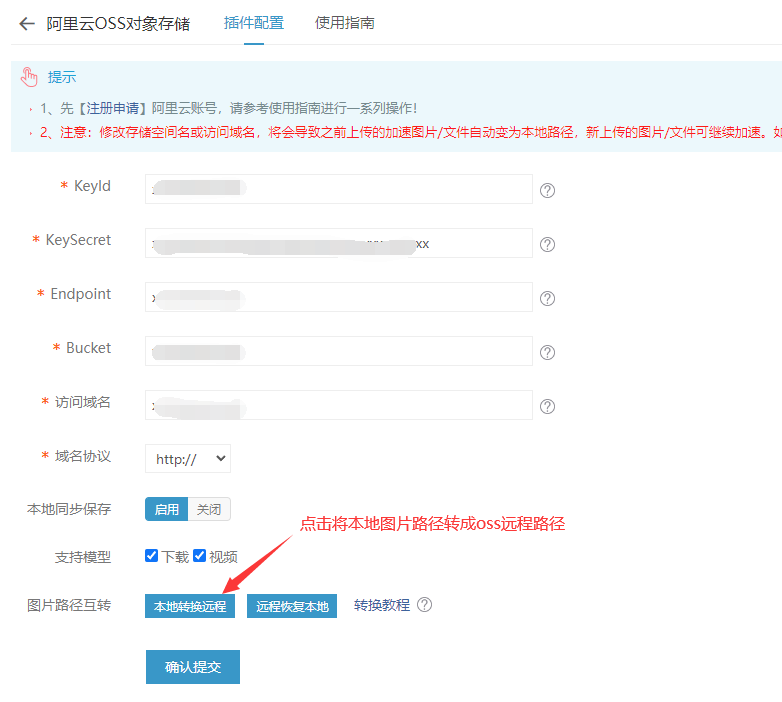This screenshot has height=702, width=782.
Task: Click the 远程恢复本地 button
Action: click(292, 606)
